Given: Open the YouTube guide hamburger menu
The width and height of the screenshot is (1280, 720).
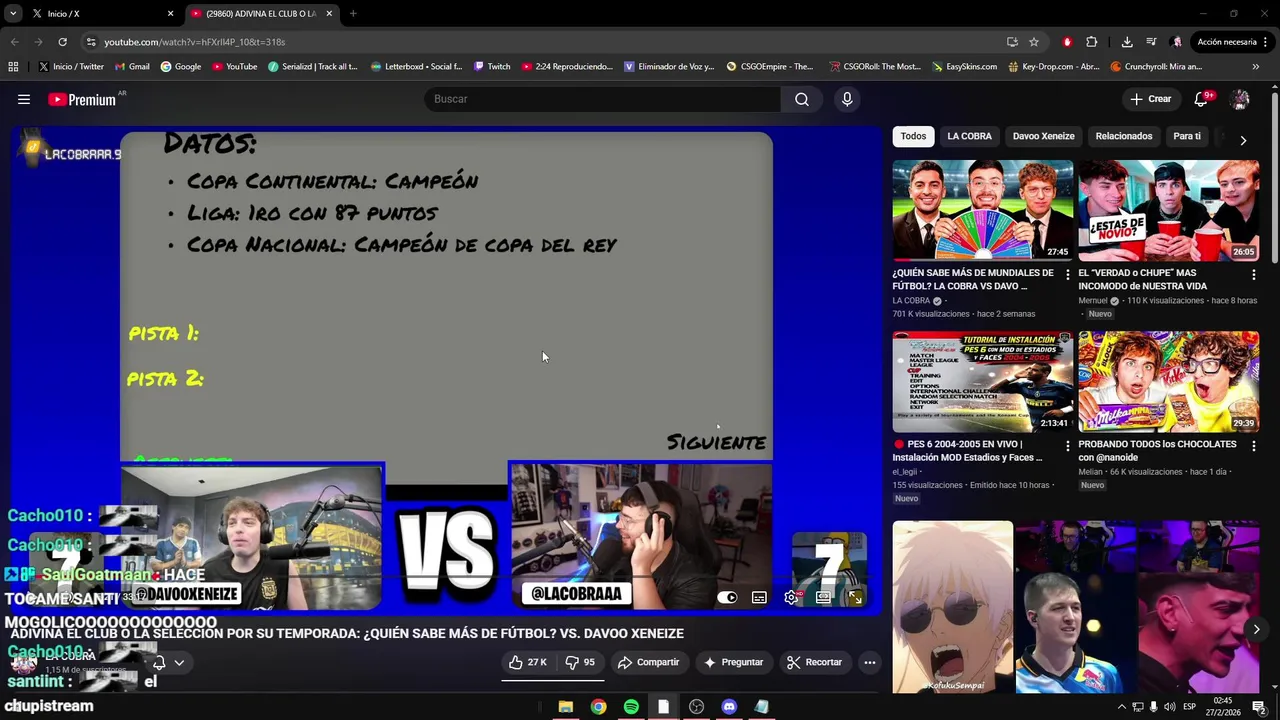Looking at the screenshot, I should [x=24, y=99].
